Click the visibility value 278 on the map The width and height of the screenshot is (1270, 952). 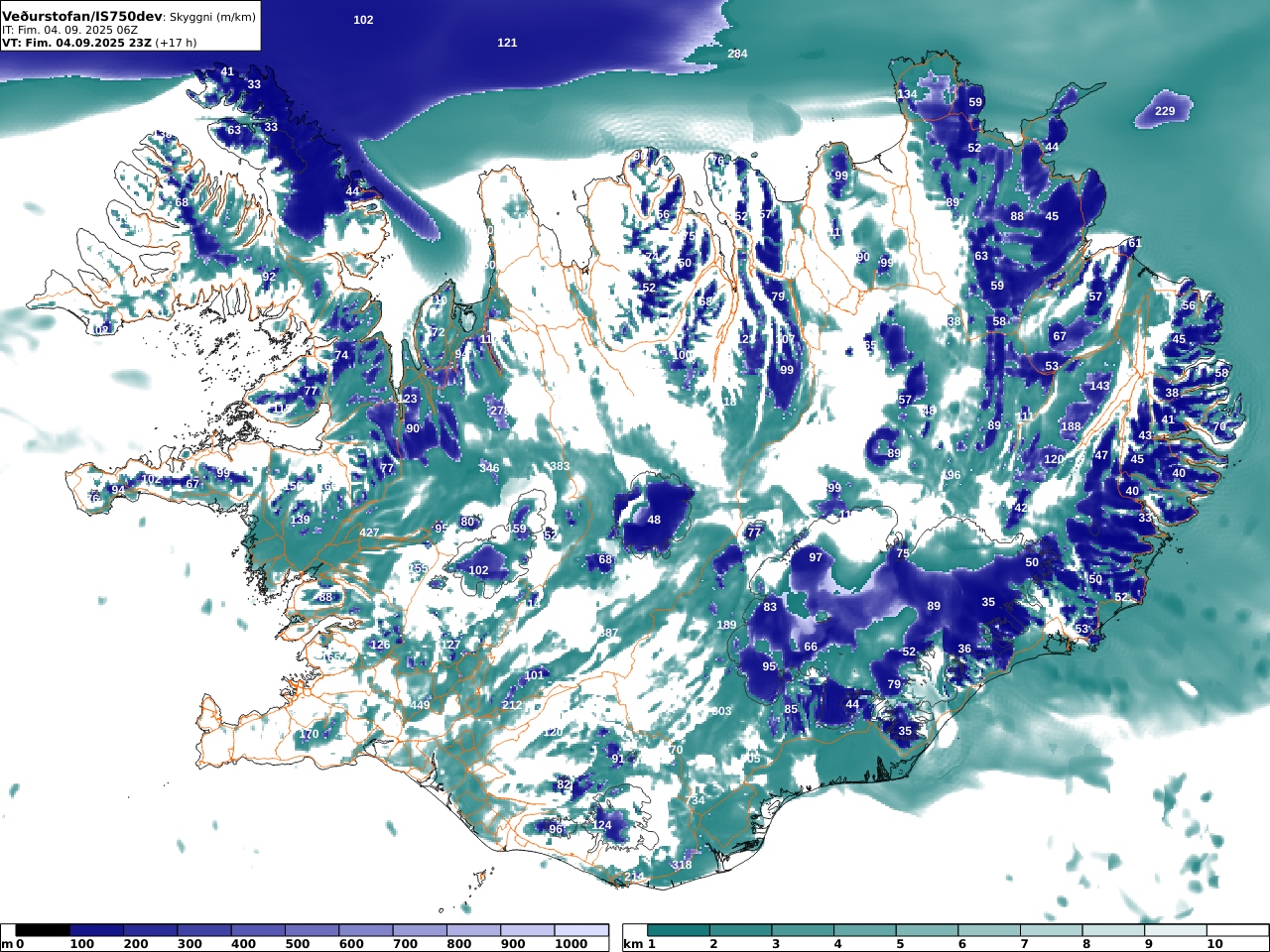[x=498, y=411]
